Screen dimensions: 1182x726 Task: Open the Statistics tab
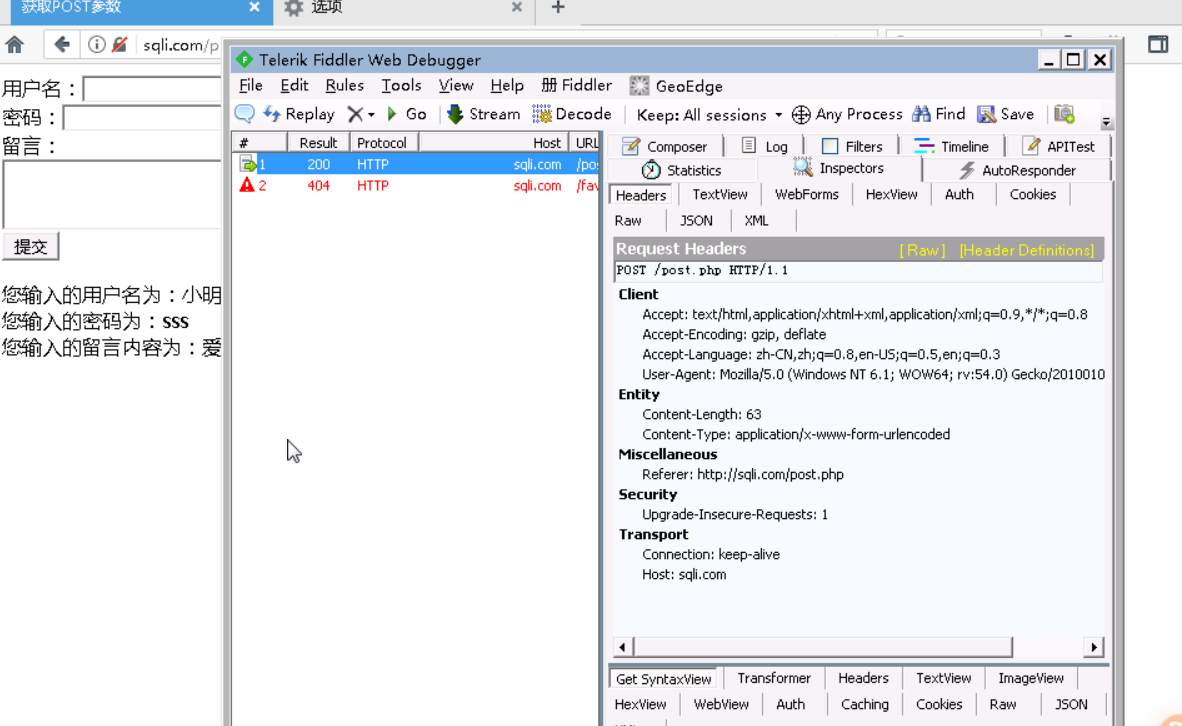(x=681, y=170)
